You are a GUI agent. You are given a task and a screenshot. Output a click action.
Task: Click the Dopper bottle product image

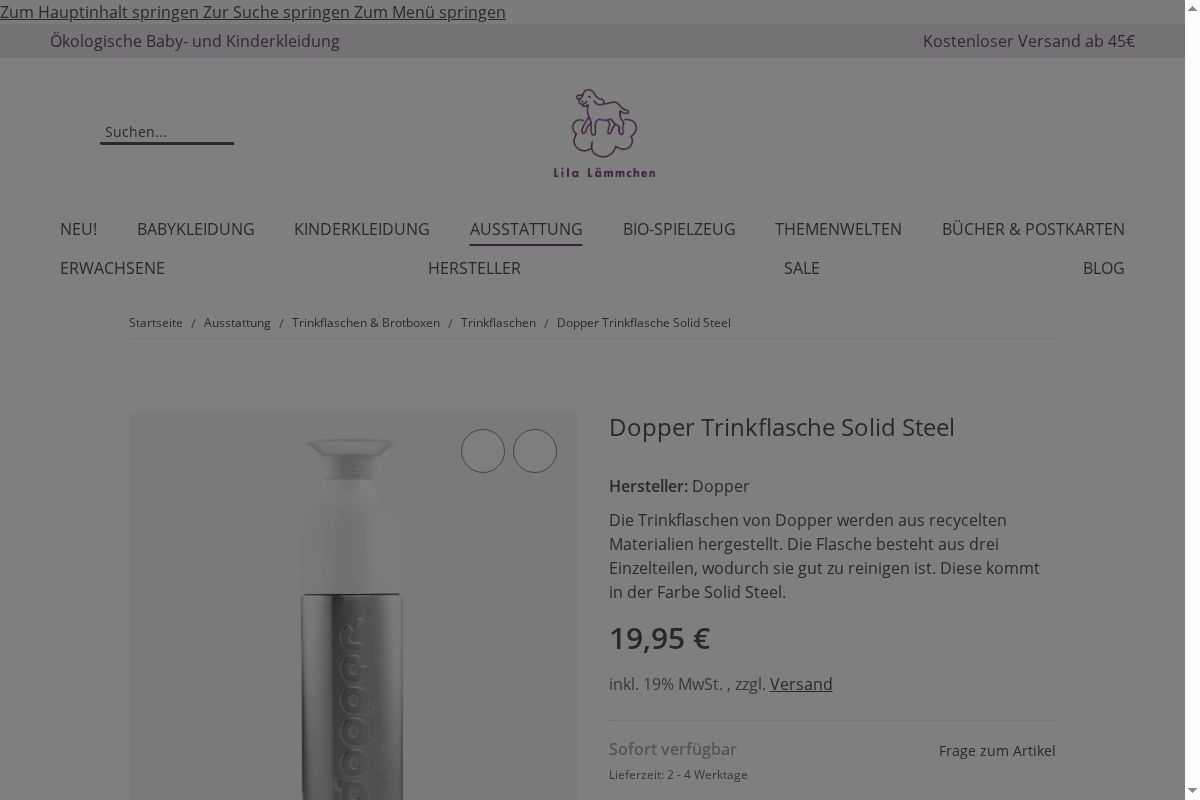354,607
